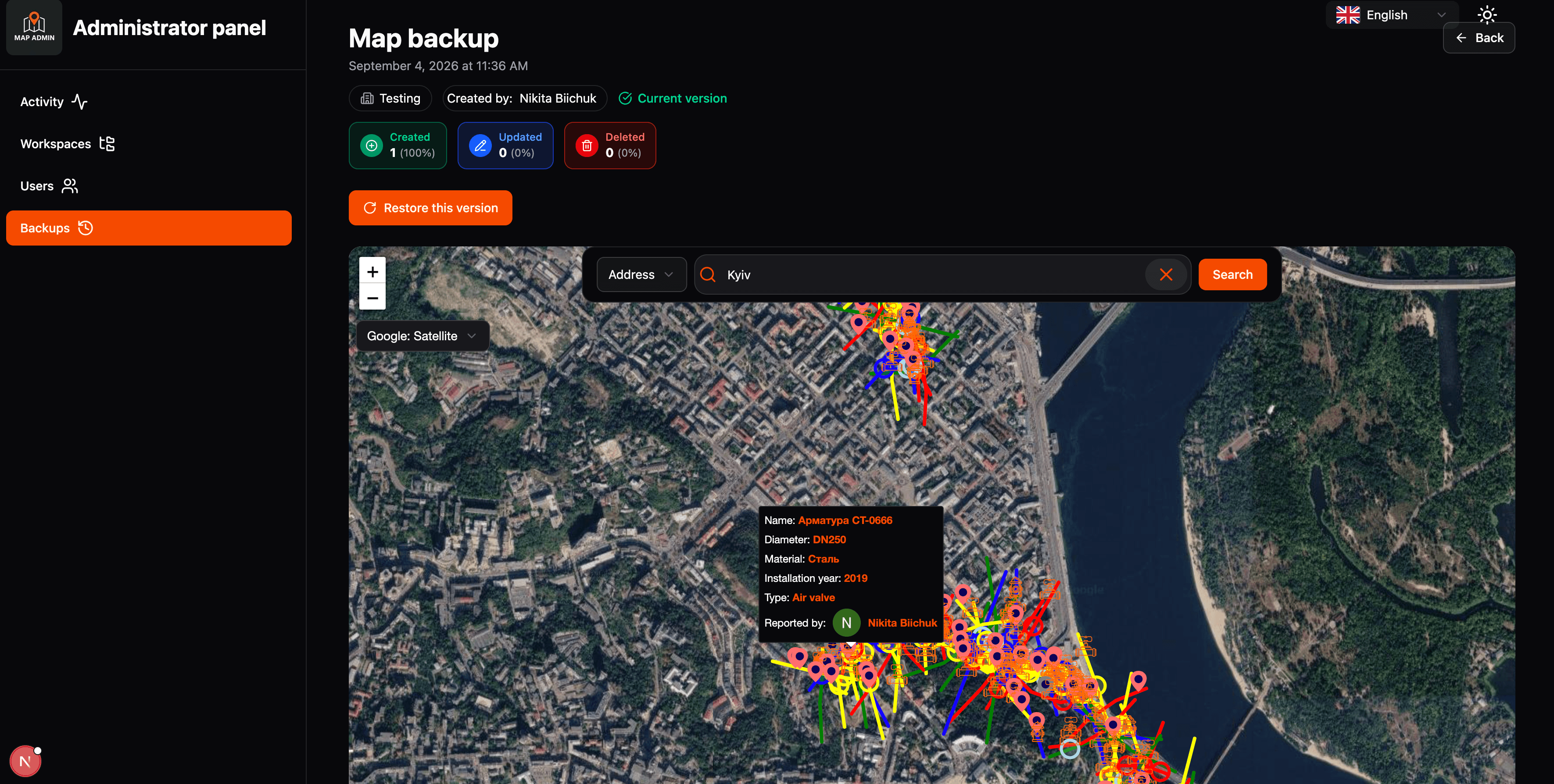
Task: Click the Map backup heading
Action: (423, 38)
